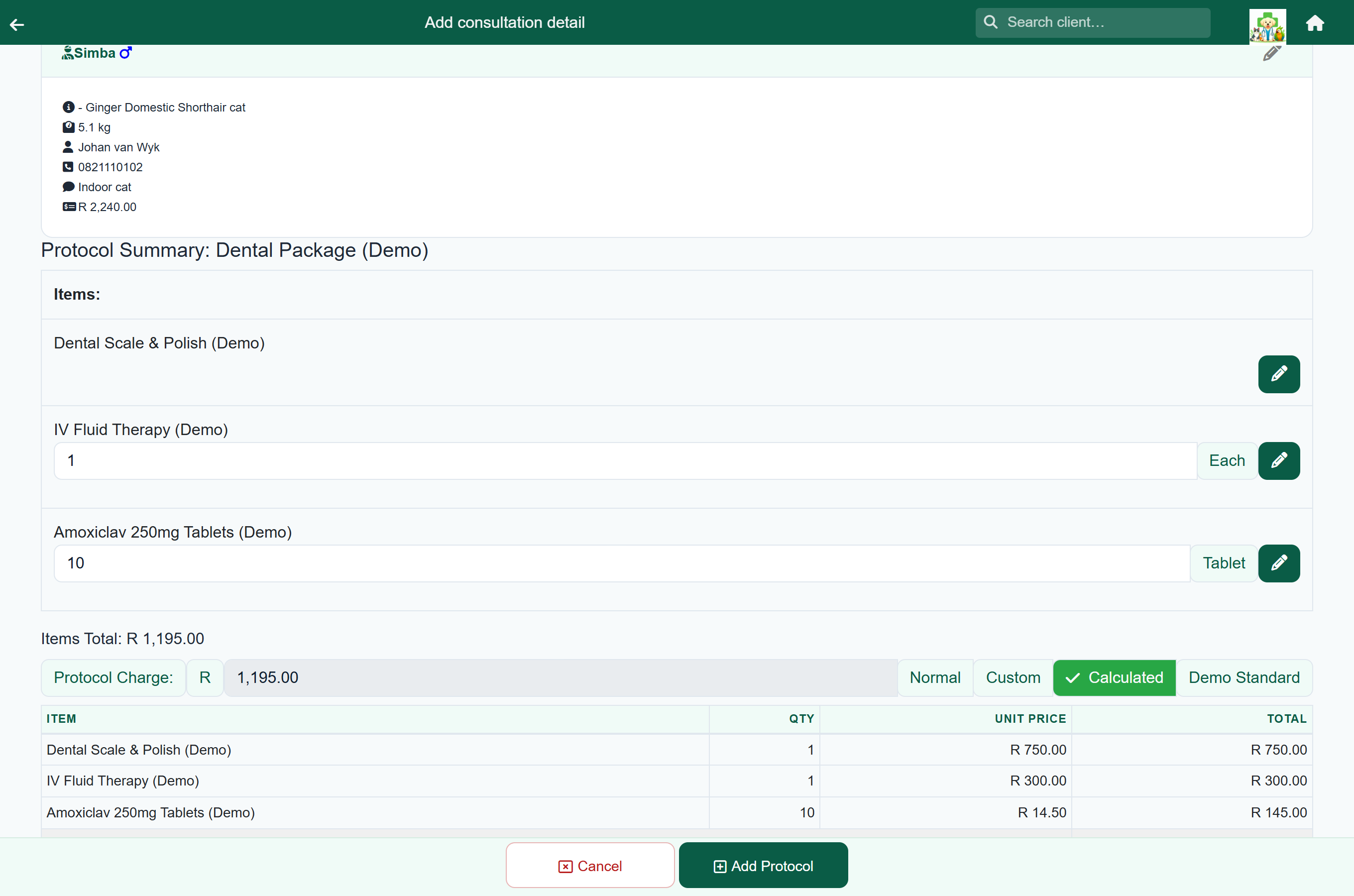Image resolution: width=1354 pixels, height=896 pixels.
Task: Click the Items Total R 1,195.00 text
Action: [122, 639]
